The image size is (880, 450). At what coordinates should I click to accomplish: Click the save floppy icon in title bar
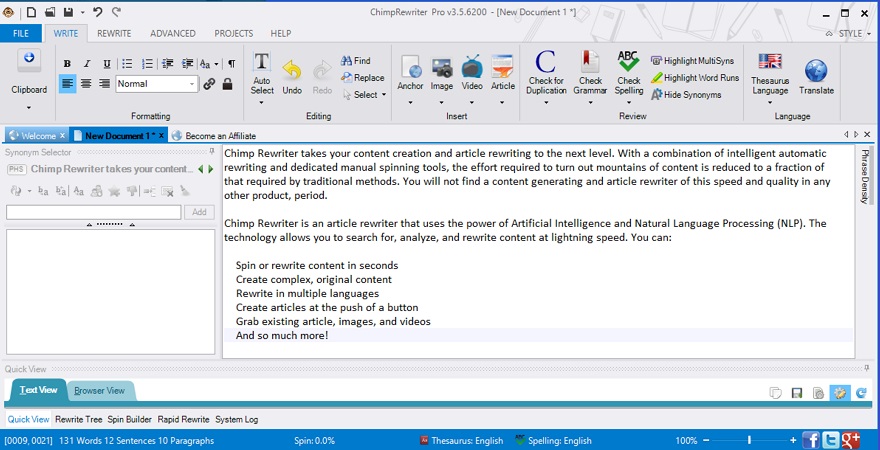coord(68,12)
